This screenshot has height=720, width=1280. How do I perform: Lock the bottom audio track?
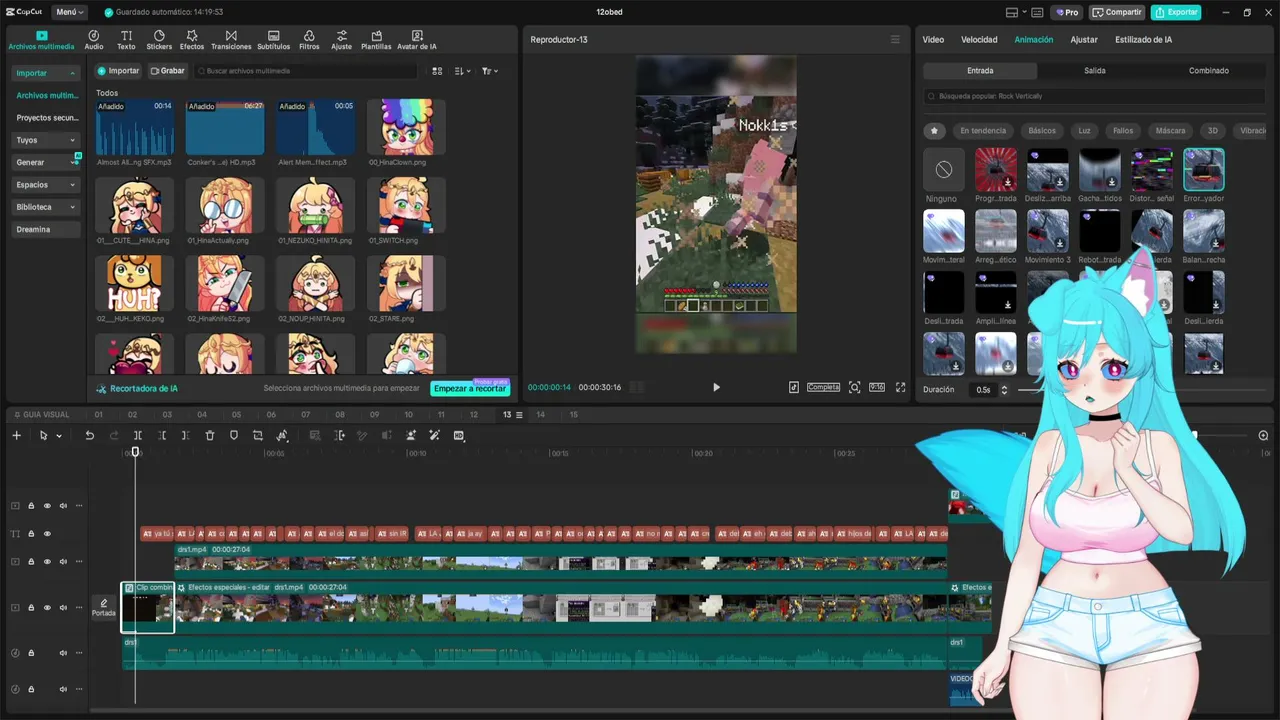tap(31, 689)
